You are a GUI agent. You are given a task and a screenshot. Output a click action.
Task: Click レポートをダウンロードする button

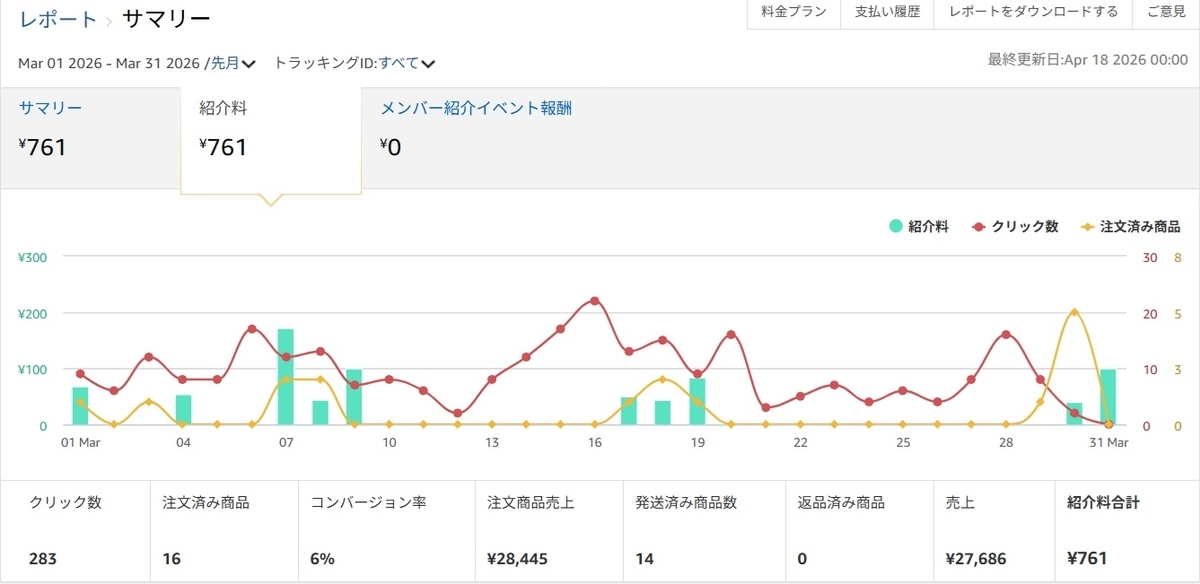[x=1033, y=13]
